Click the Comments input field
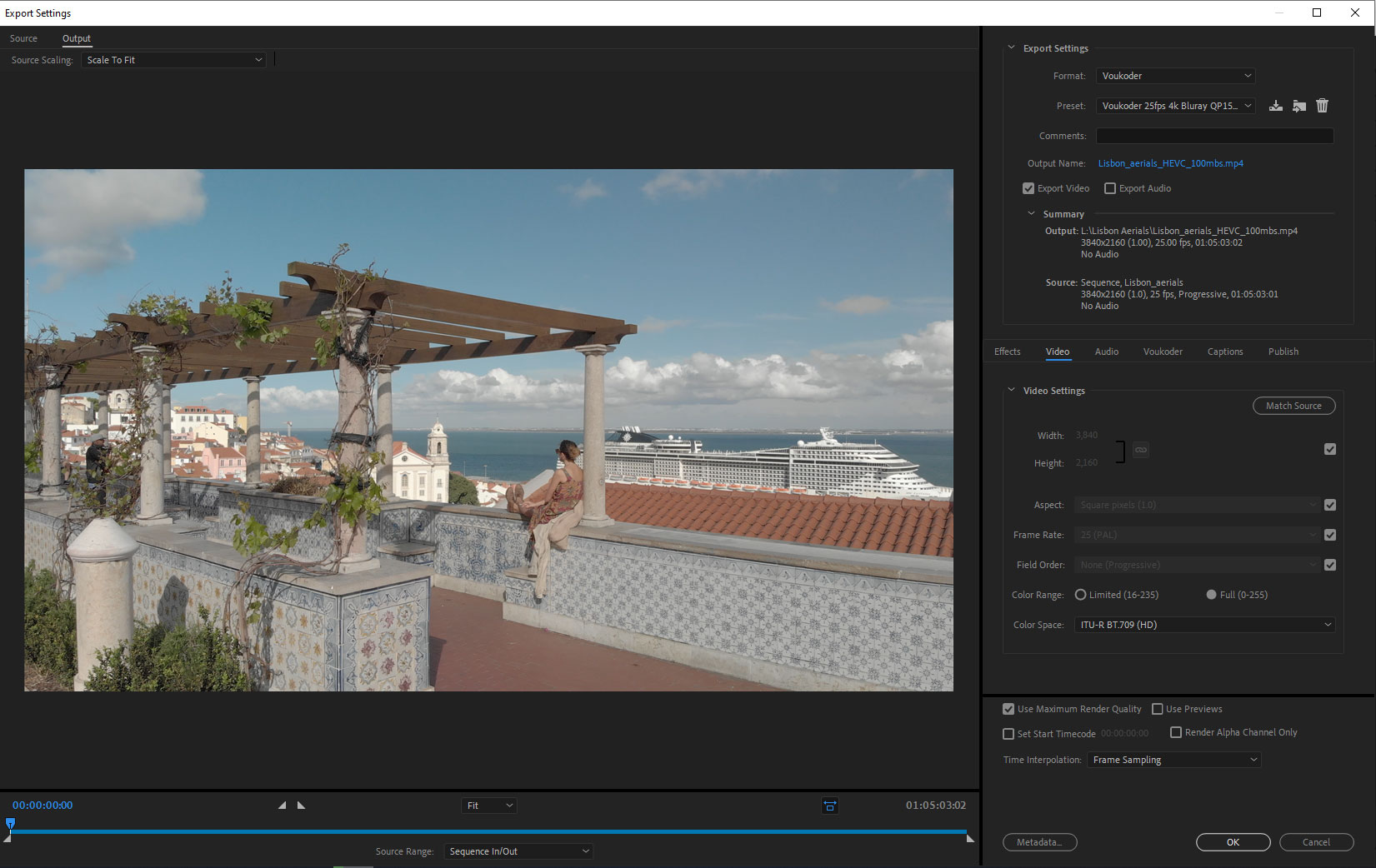This screenshot has height=868, width=1376. click(1213, 136)
